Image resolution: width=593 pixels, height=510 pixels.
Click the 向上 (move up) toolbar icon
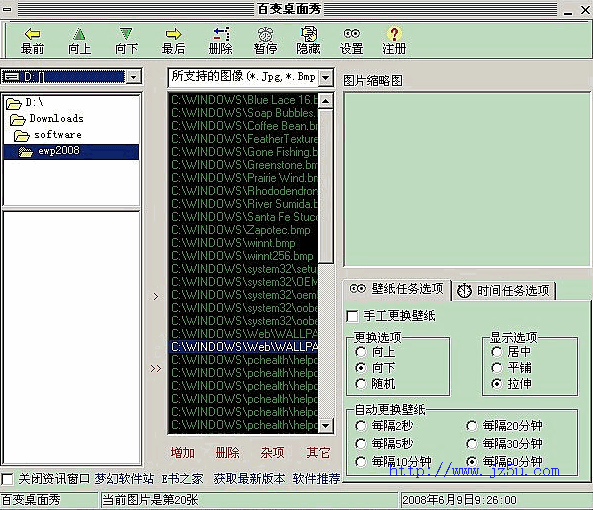pos(79,34)
